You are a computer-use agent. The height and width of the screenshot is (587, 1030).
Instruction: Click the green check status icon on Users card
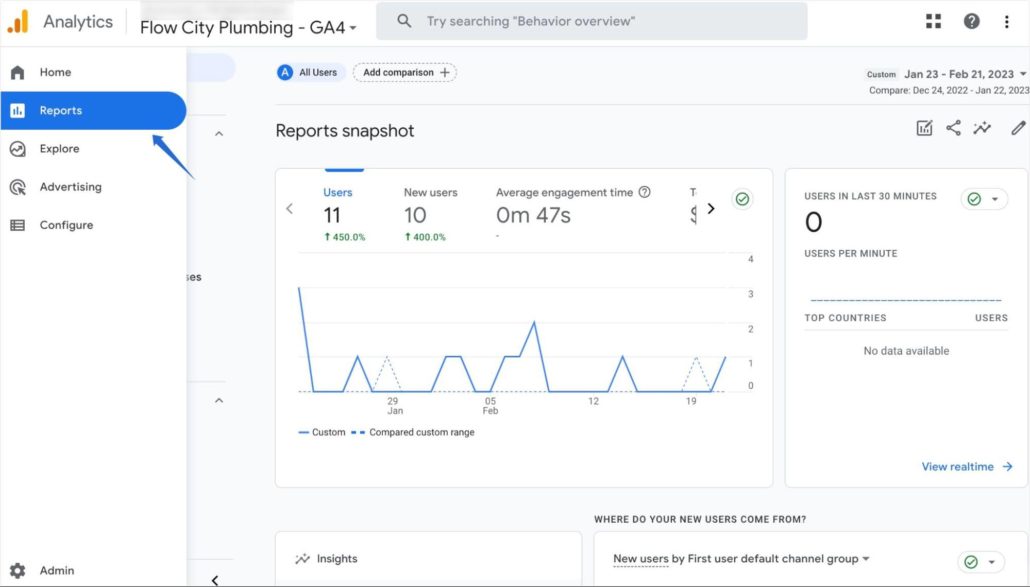coord(742,199)
